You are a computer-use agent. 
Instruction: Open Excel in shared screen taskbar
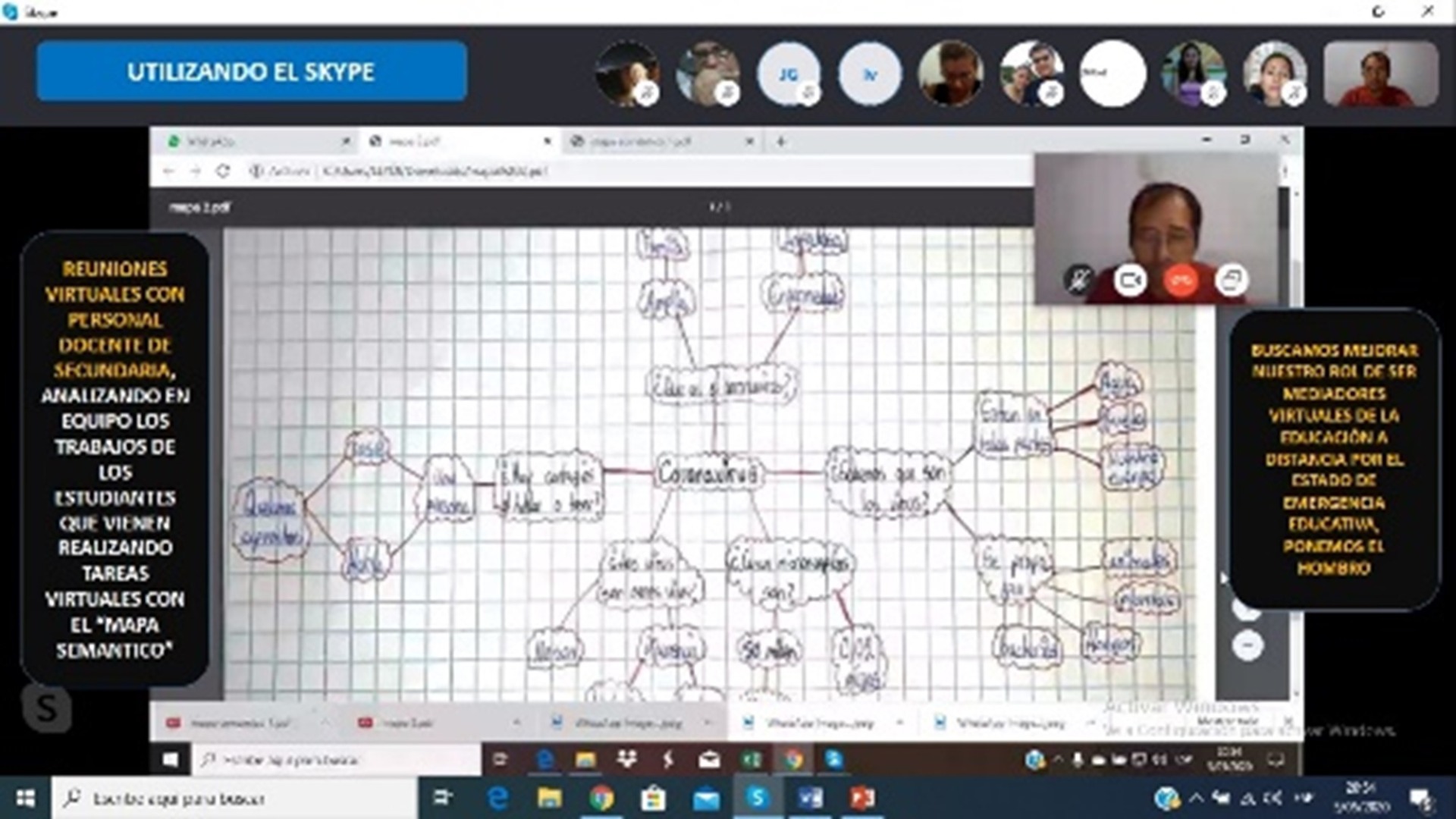tap(751, 759)
